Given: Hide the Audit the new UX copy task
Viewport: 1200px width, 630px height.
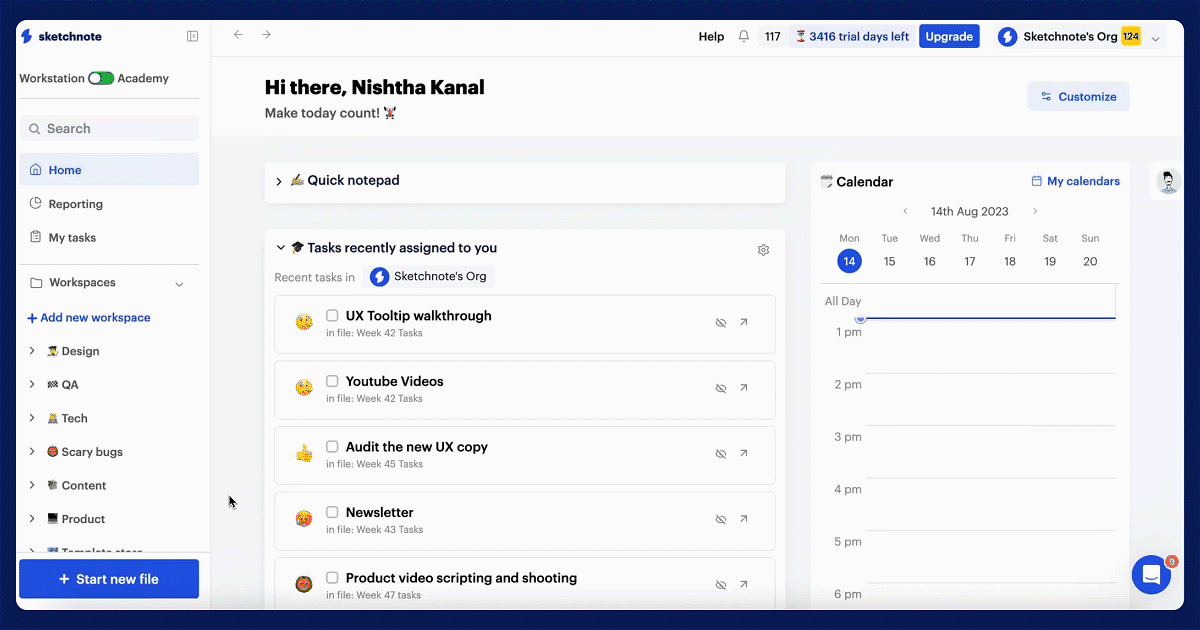Looking at the screenshot, I should click(x=720, y=454).
